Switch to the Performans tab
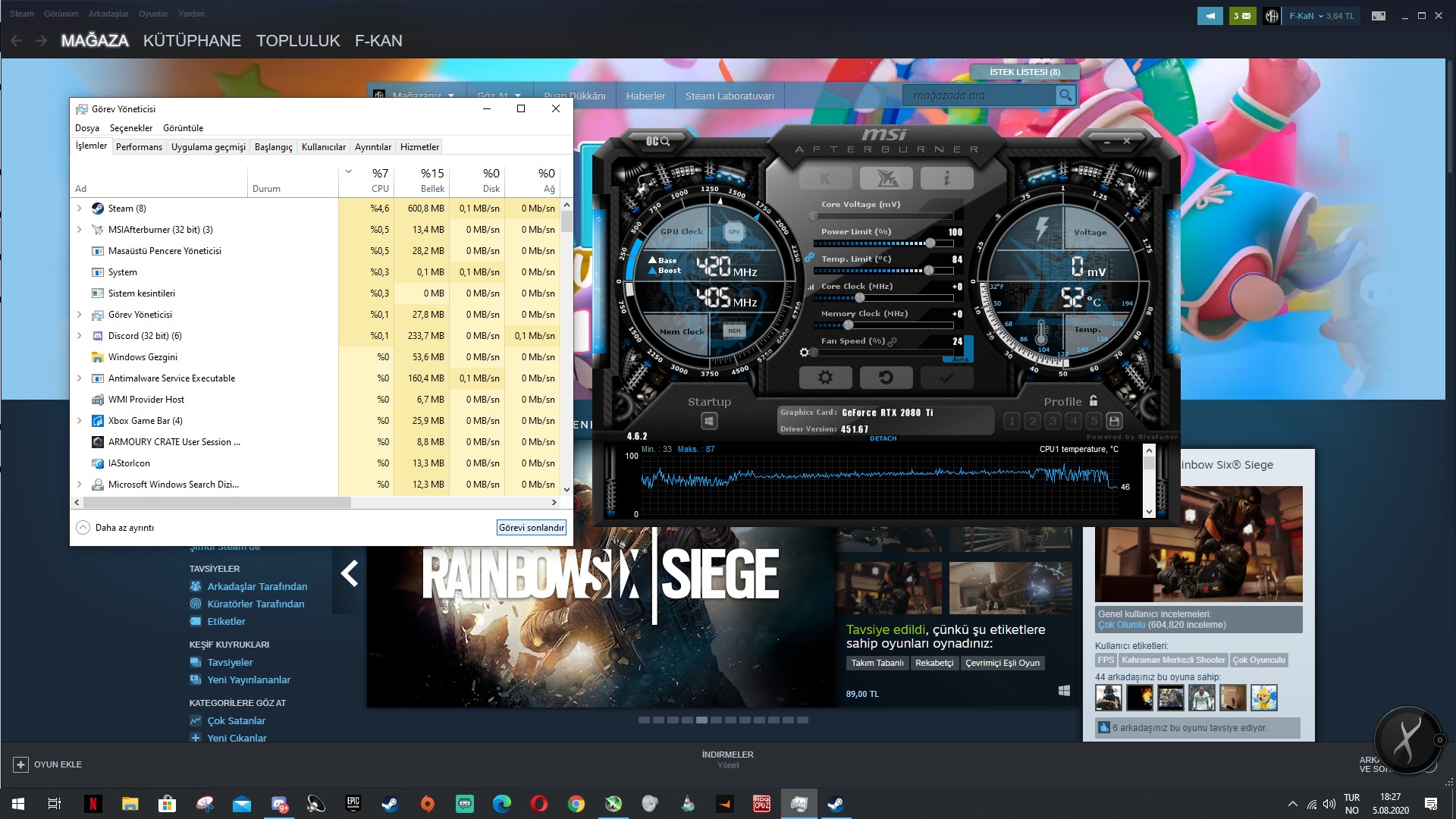Viewport: 1456px width, 819px height. [x=139, y=147]
